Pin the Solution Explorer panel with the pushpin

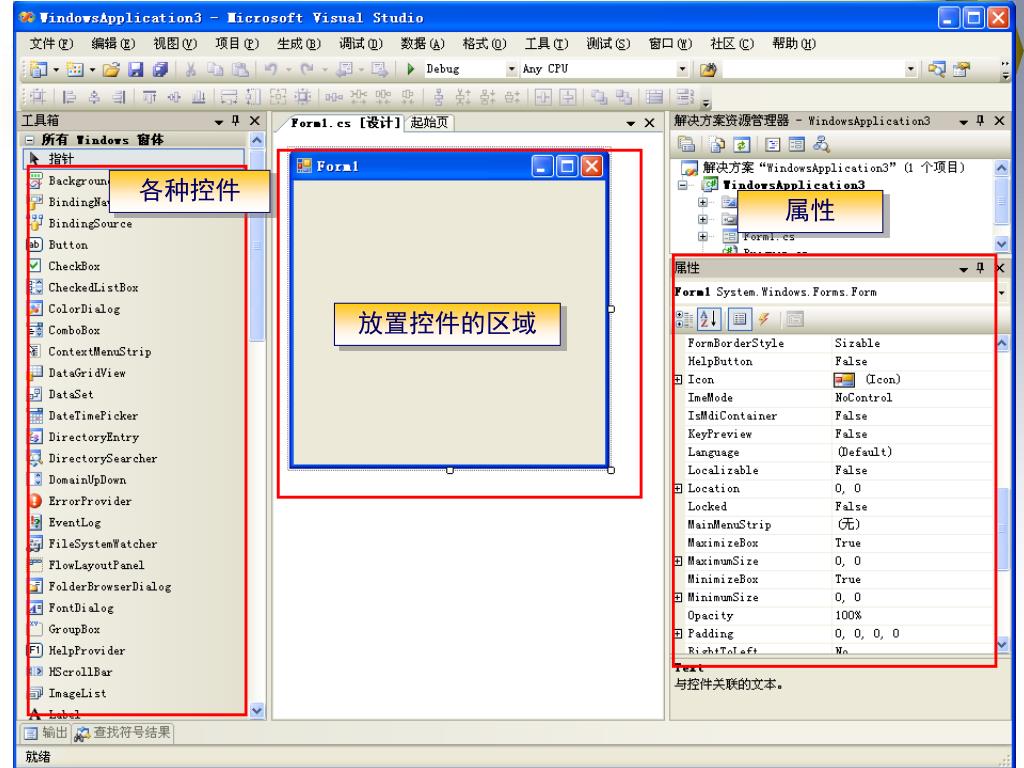pos(980,121)
